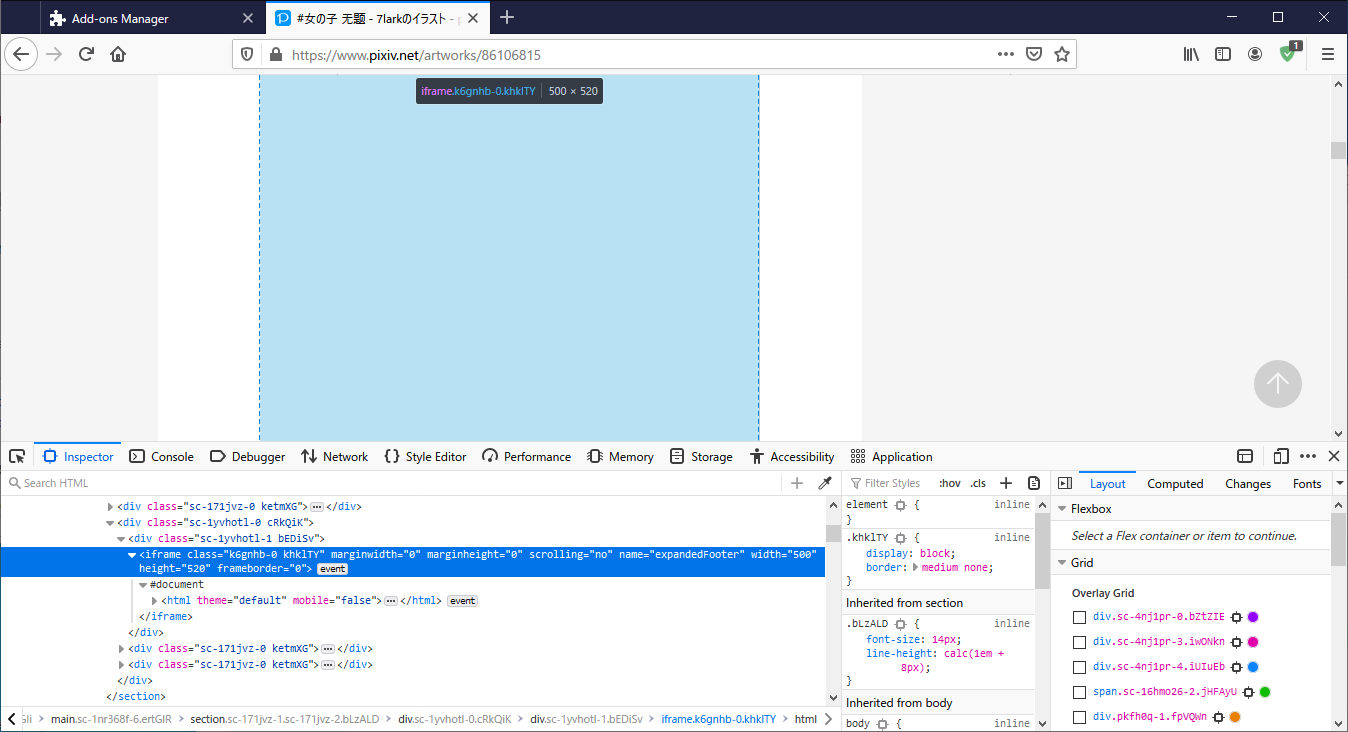Switch to the Computed tab
The image size is (1348, 732).
tap(1175, 483)
